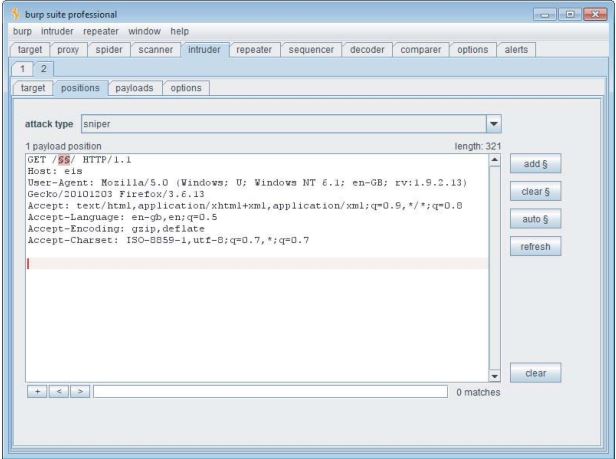Click the 'Accept-Language: en-gb,en;q=0.5' line
616x459 pixels.
(x=122, y=217)
